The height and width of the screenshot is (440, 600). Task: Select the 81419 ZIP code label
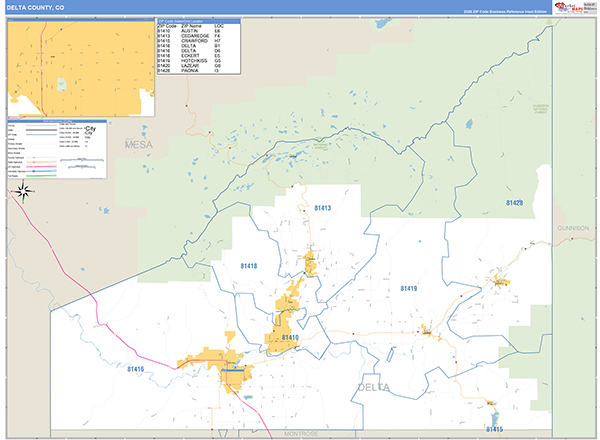click(409, 288)
